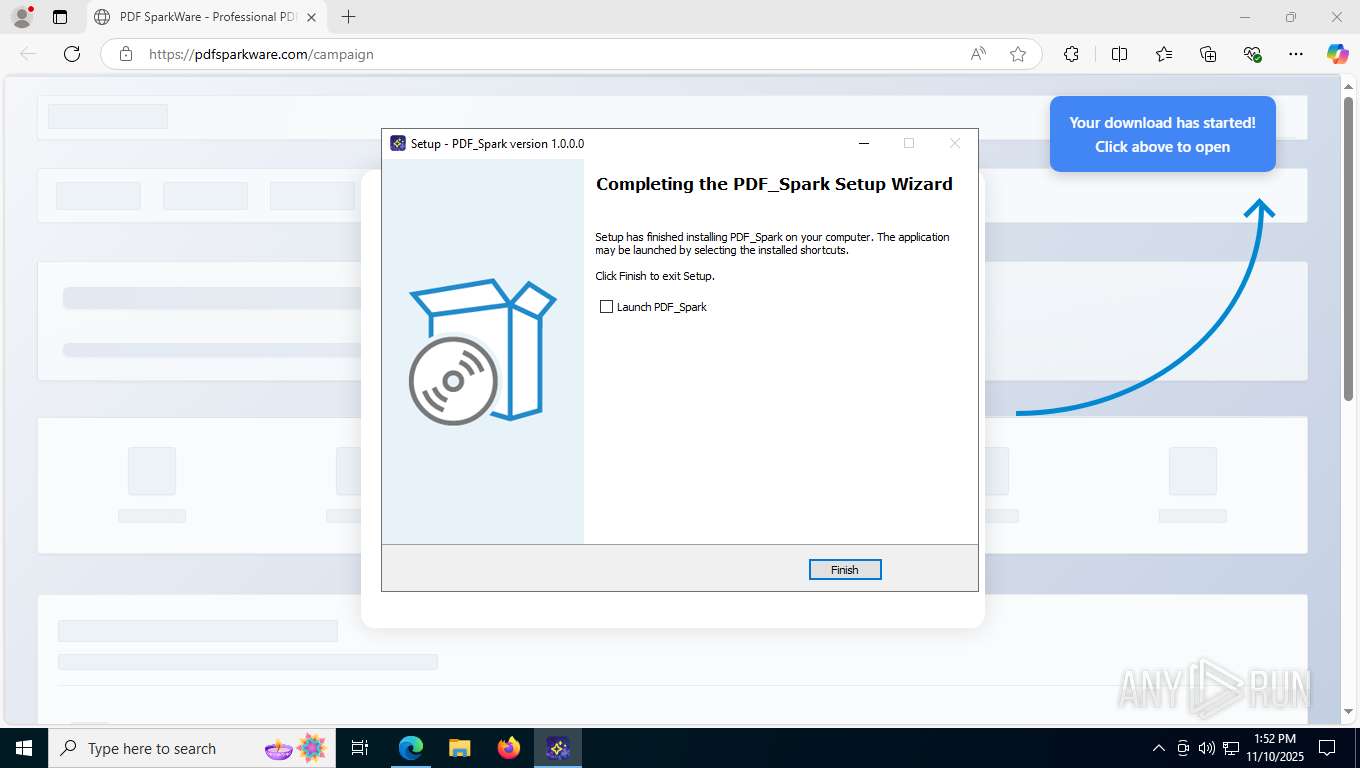Viewport: 1360px width, 768px height.
Task: Open the Collections icon
Action: (1208, 54)
